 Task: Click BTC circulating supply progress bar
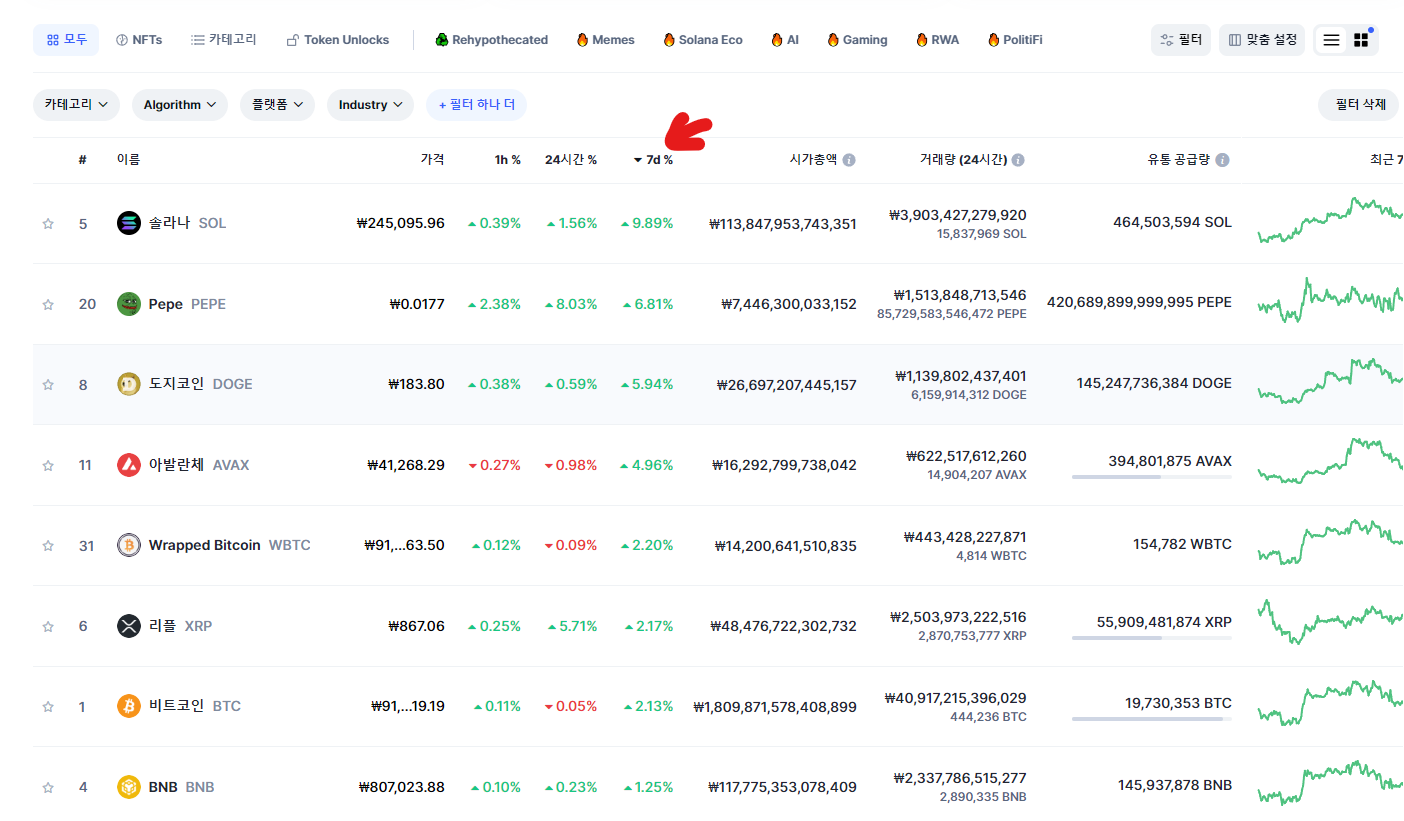coord(1152,719)
